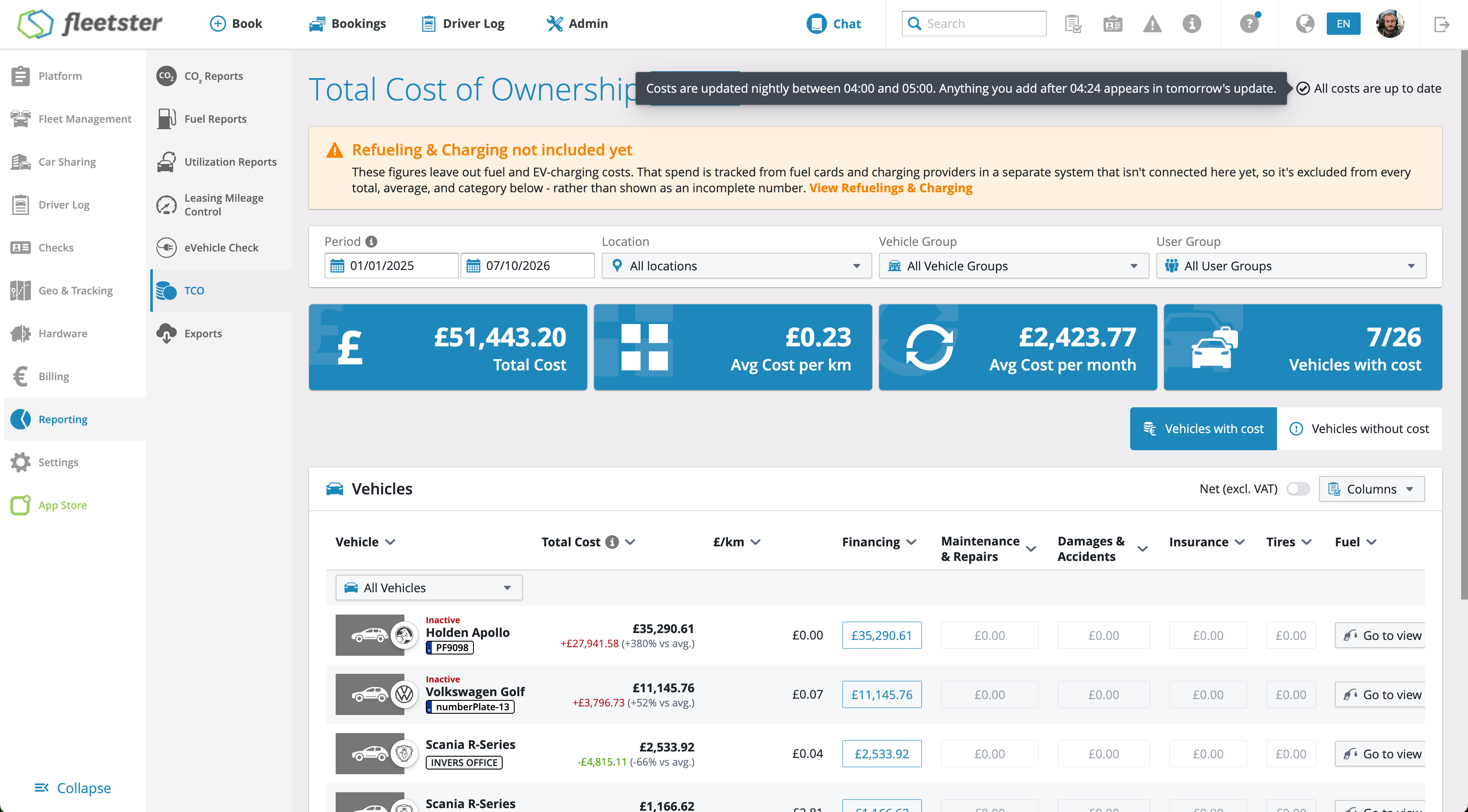Click the Period info icon
1468x812 pixels.
pos(371,242)
